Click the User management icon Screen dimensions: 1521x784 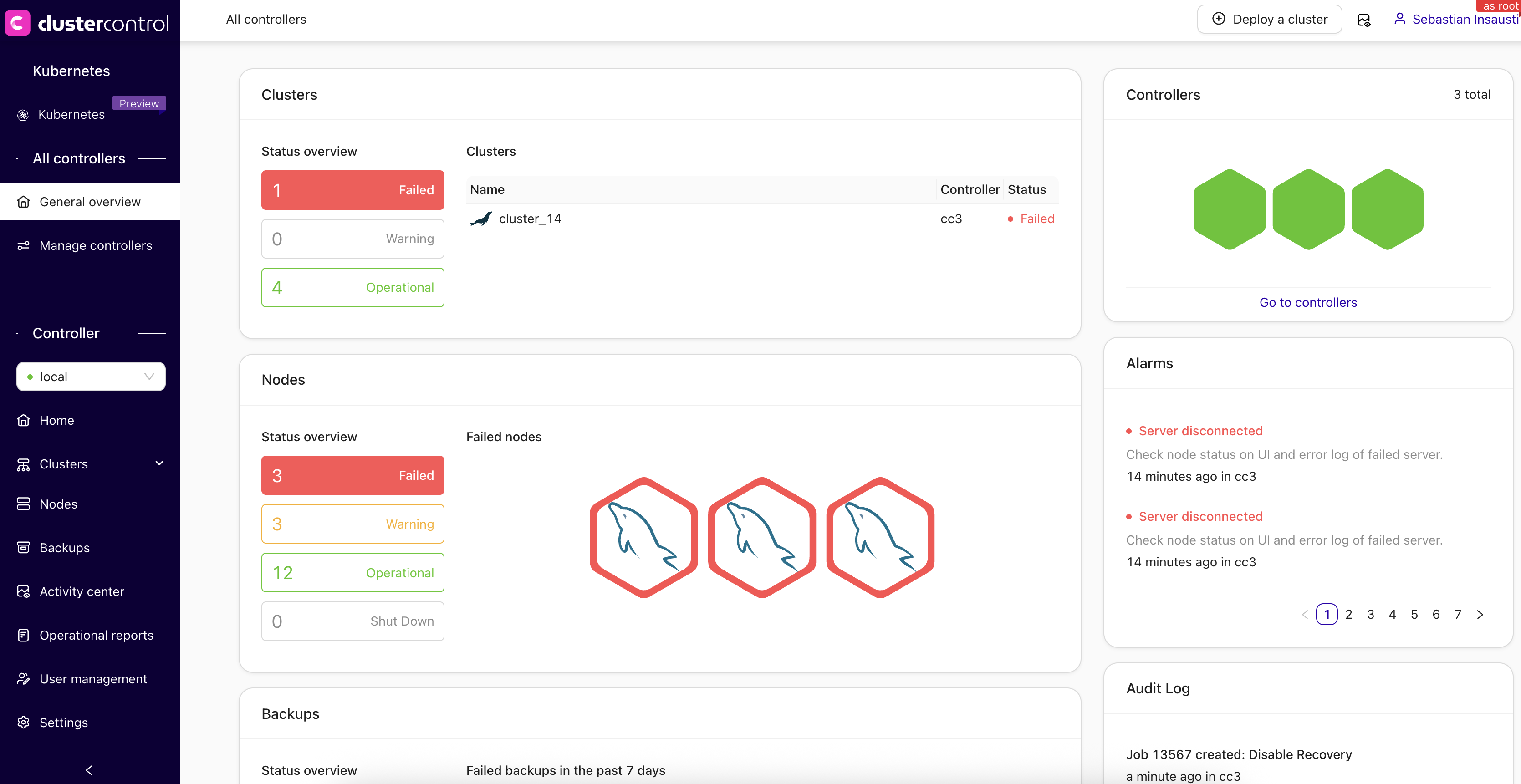pos(23,679)
